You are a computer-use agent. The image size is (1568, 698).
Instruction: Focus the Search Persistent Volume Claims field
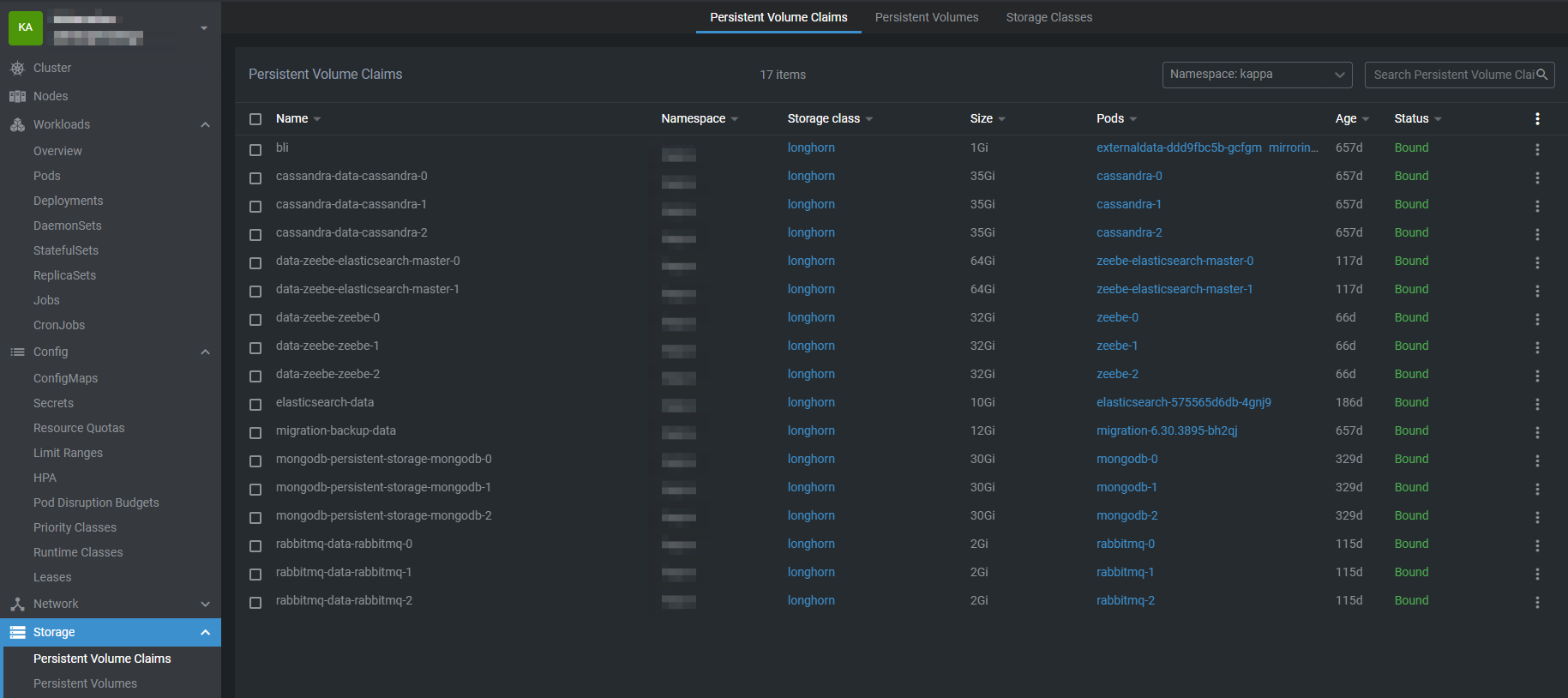tap(1452, 75)
